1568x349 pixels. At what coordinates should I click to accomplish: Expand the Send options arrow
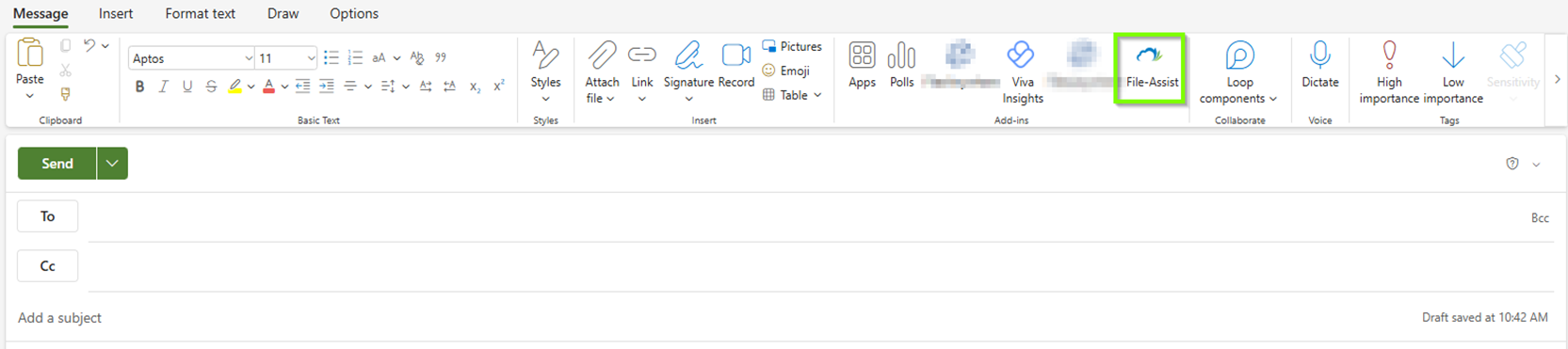[112, 164]
